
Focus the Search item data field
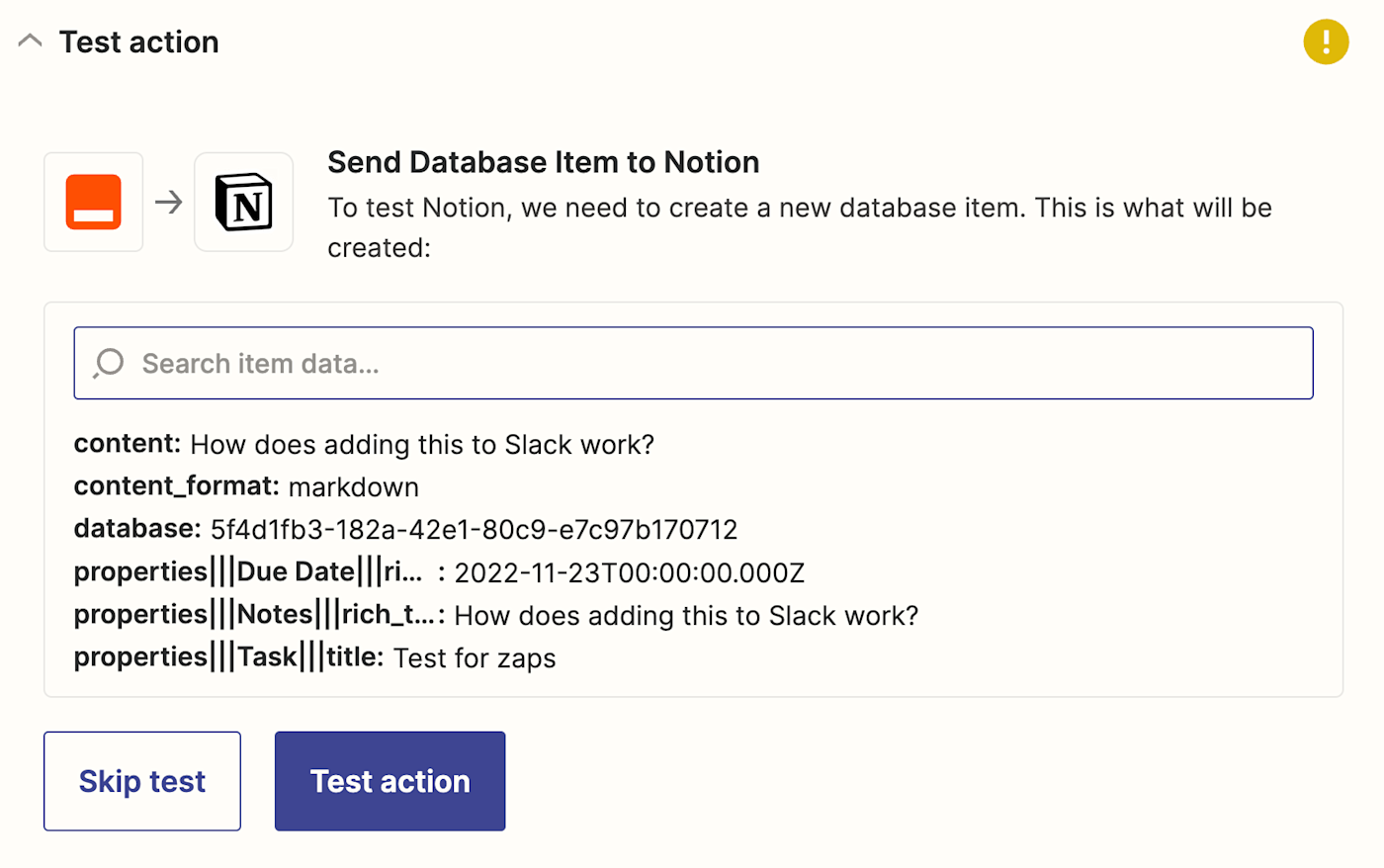[x=692, y=363]
